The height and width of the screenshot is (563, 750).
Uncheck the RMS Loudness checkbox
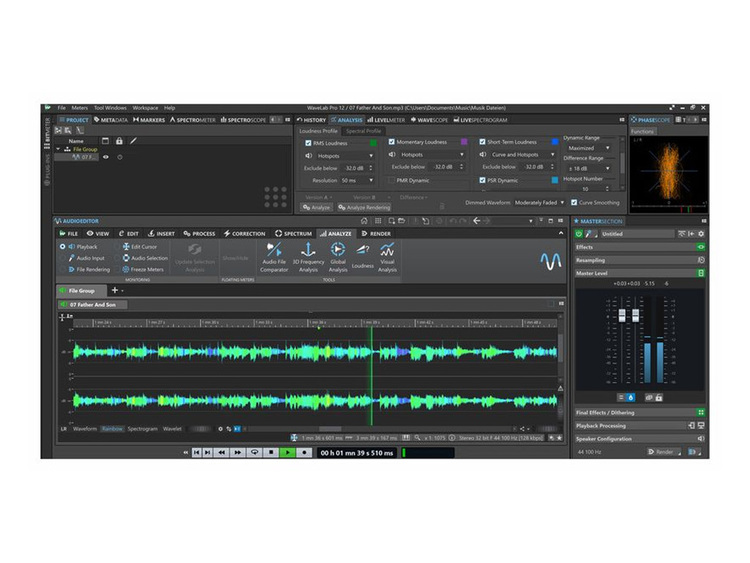click(x=308, y=143)
